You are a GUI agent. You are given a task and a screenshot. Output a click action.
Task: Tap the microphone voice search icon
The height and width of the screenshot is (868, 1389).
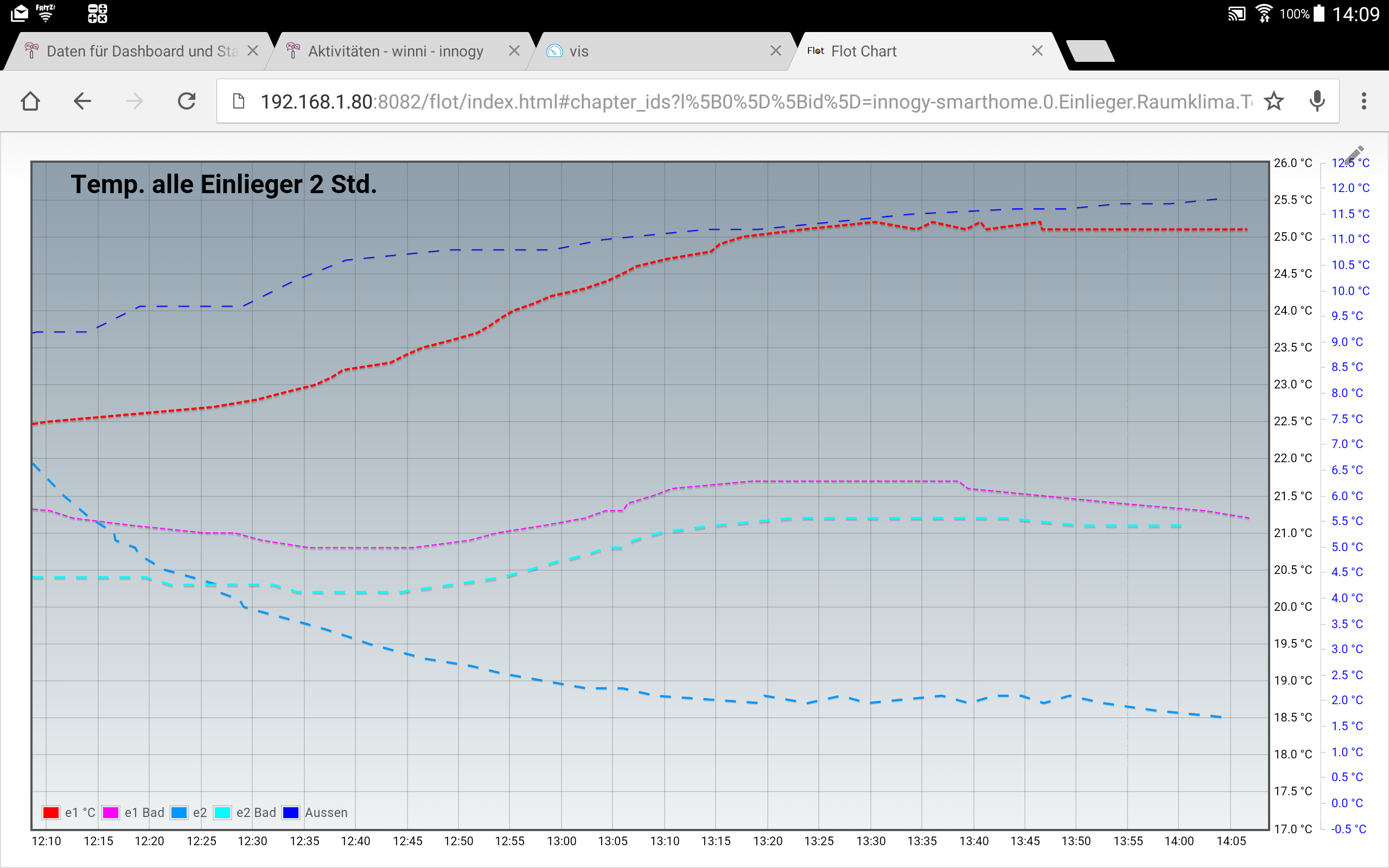coord(1317,101)
